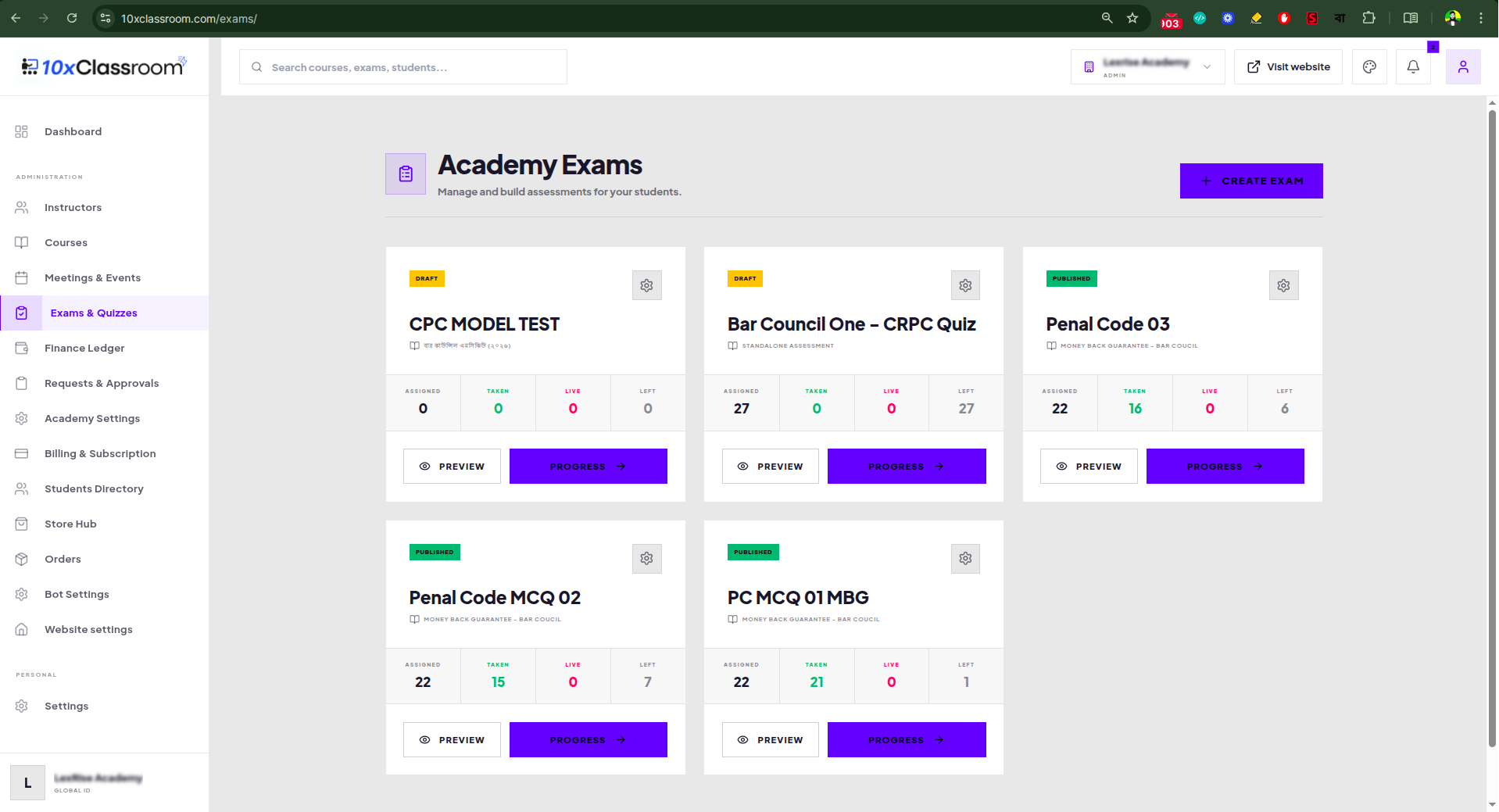Open Students Directory in sidebar

click(x=105, y=488)
